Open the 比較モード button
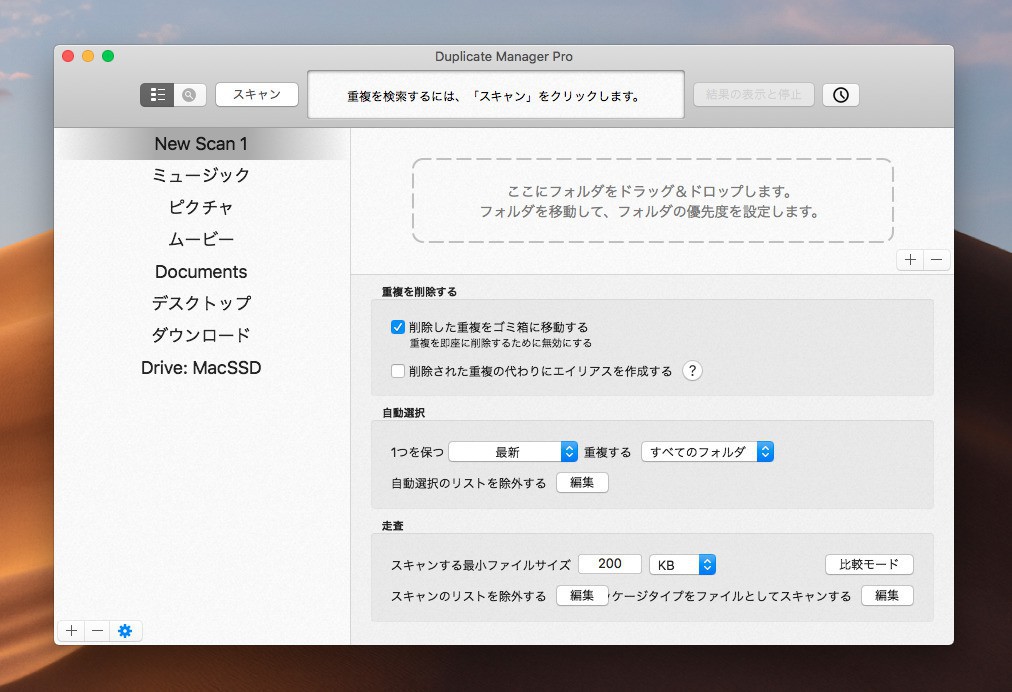 (x=869, y=564)
